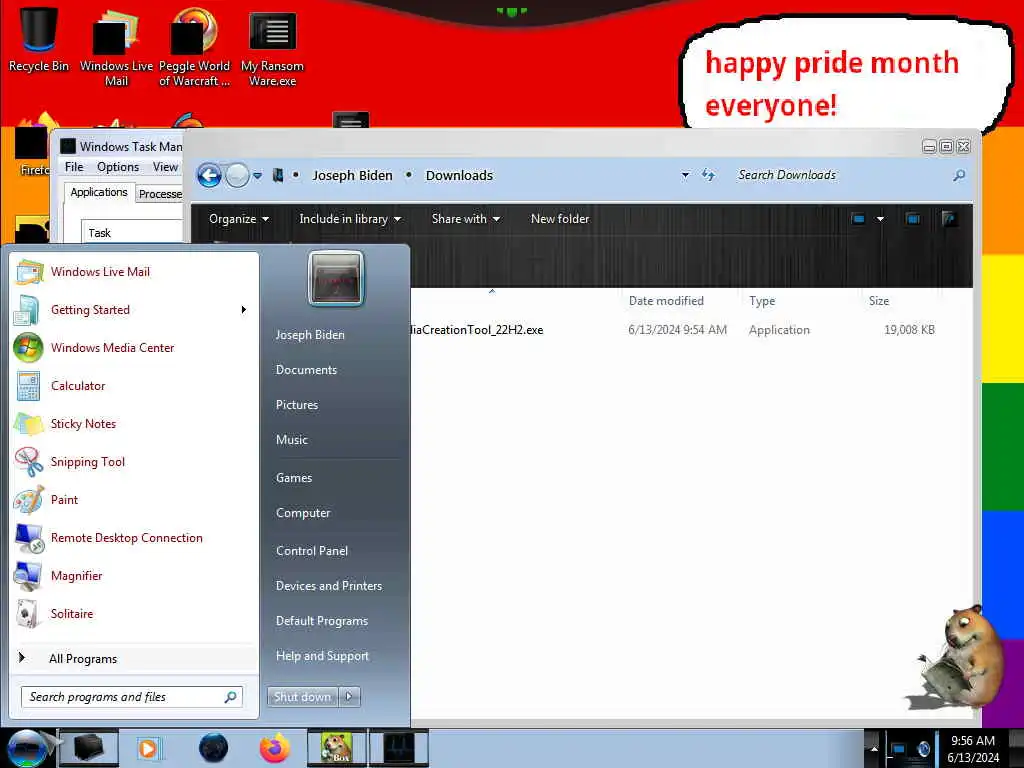1024x768 pixels.
Task: Open Windows Live Mail desktop shortcut
Action: [x=116, y=47]
